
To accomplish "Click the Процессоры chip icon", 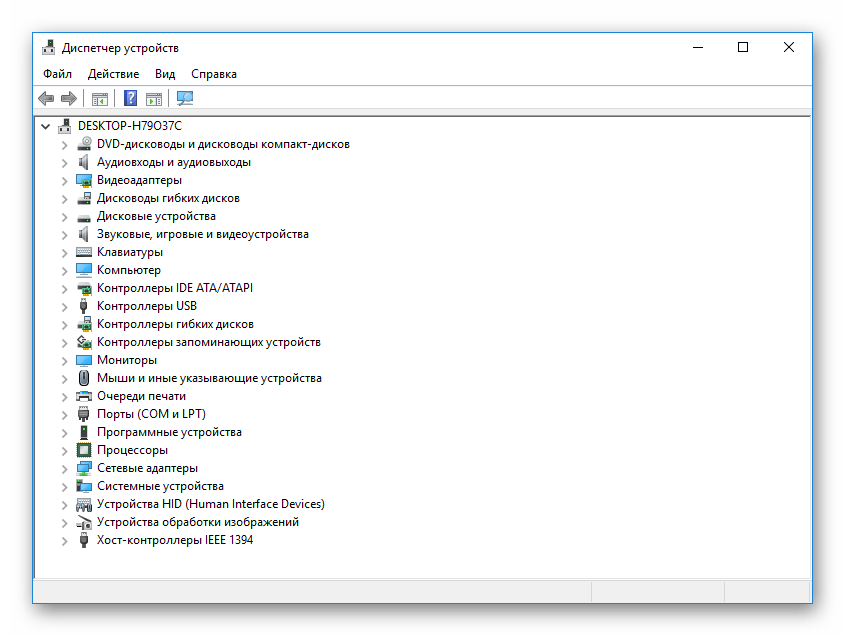I will coord(84,450).
